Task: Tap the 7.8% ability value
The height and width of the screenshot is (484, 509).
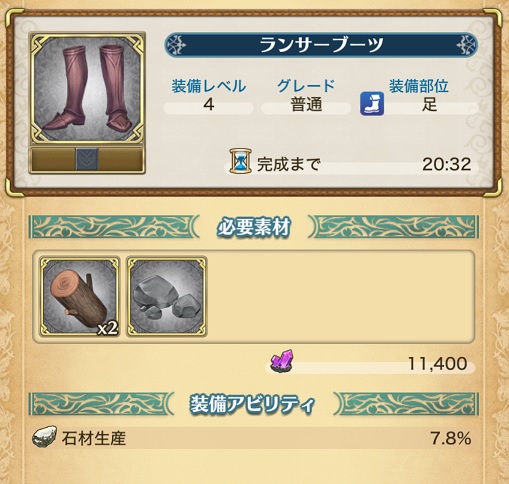Action: 451,438
